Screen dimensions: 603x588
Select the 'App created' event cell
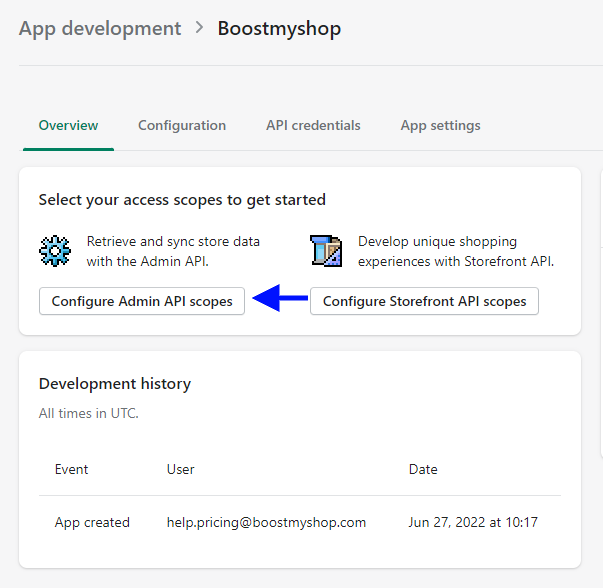[x=92, y=522]
